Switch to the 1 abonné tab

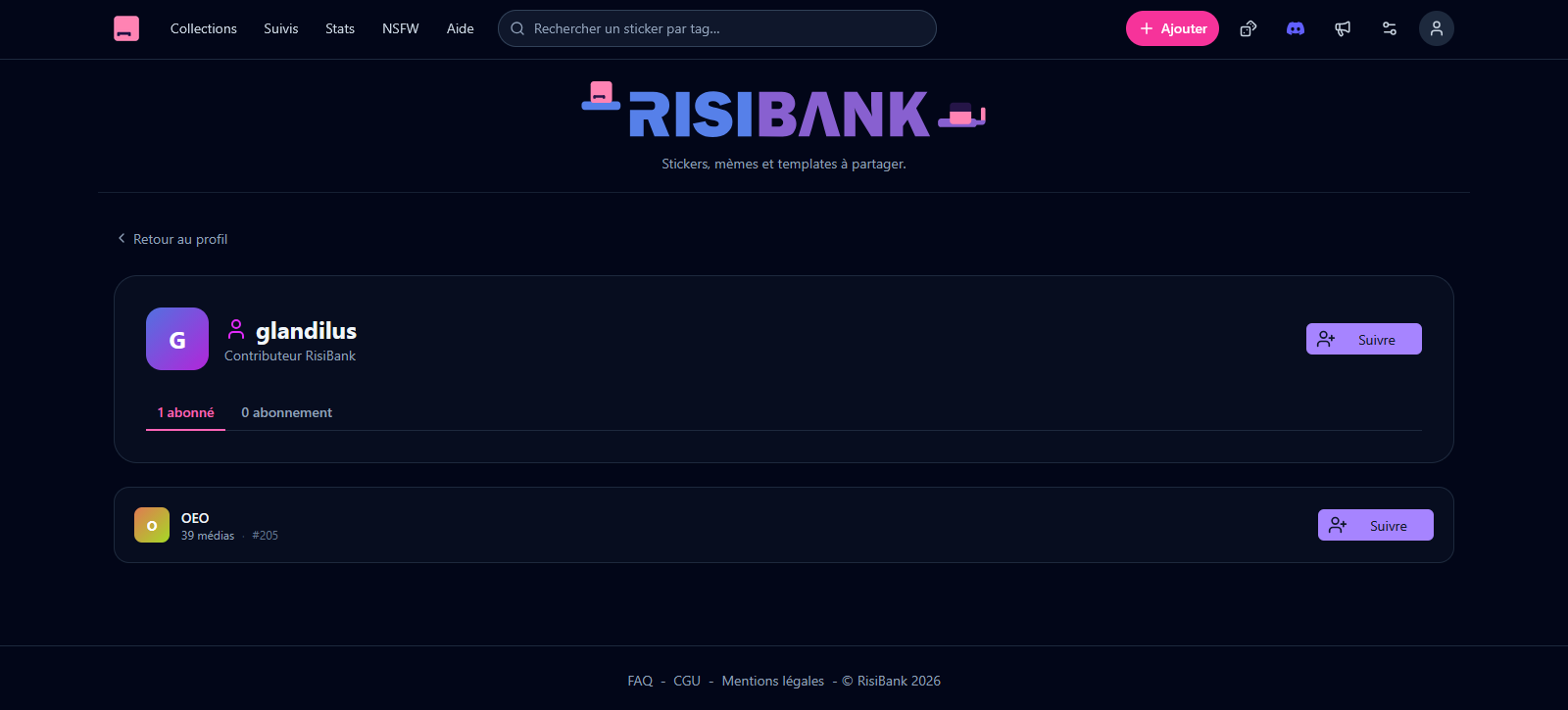coord(186,412)
